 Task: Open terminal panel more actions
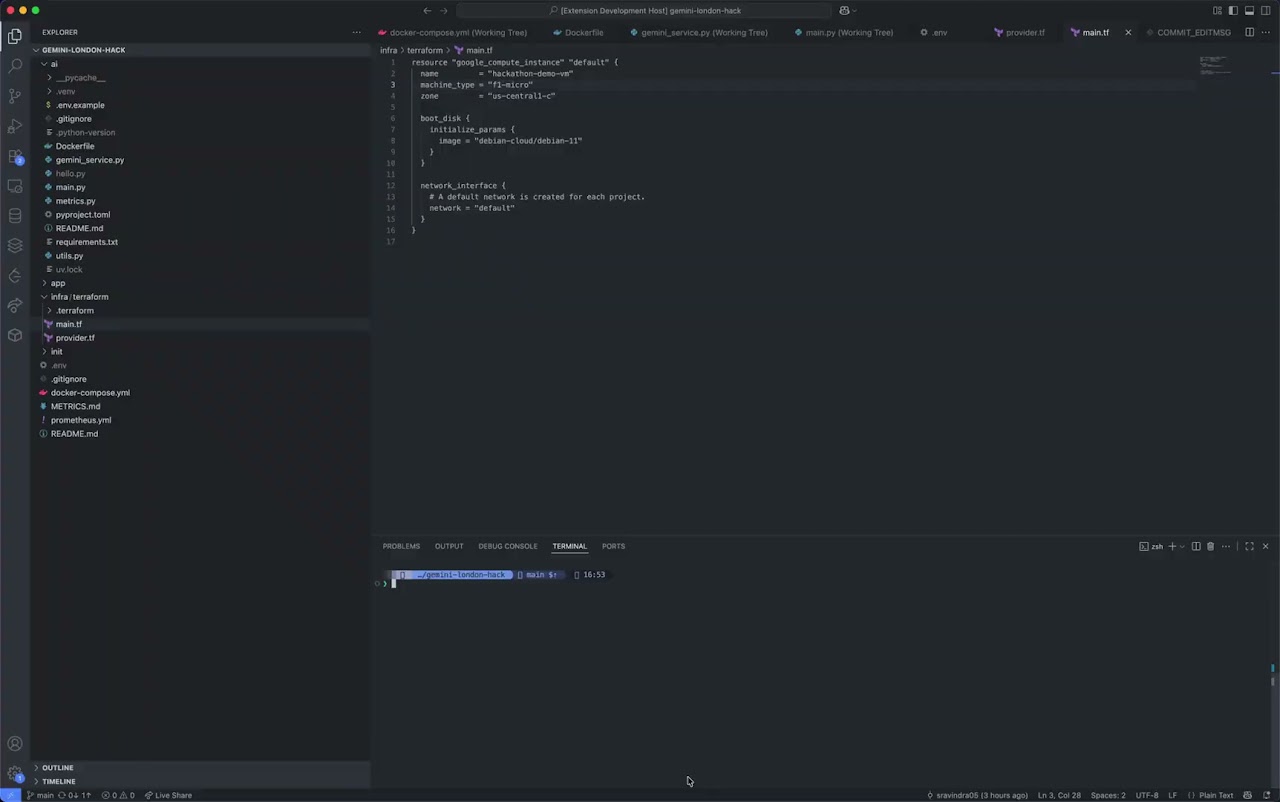(x=1226, y=546)
